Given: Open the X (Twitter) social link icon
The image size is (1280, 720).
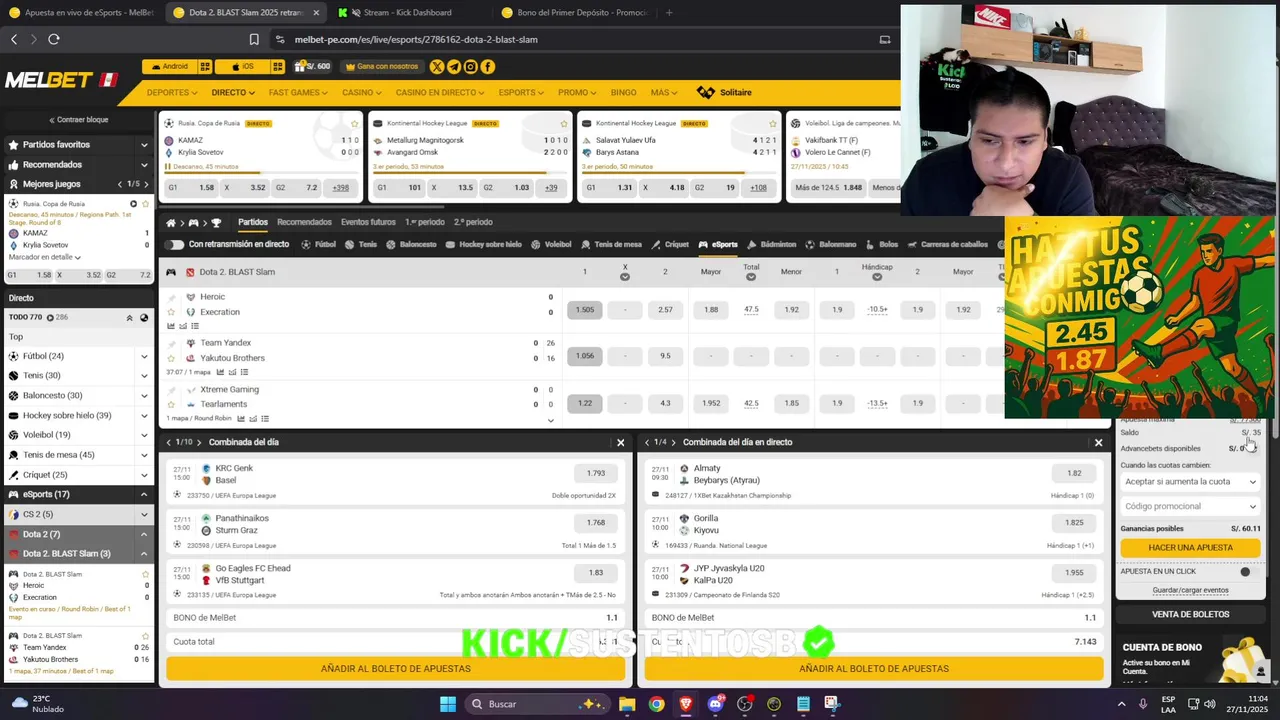Looking at the screenshot, I should pyautogui.click(x=437, y=67).
